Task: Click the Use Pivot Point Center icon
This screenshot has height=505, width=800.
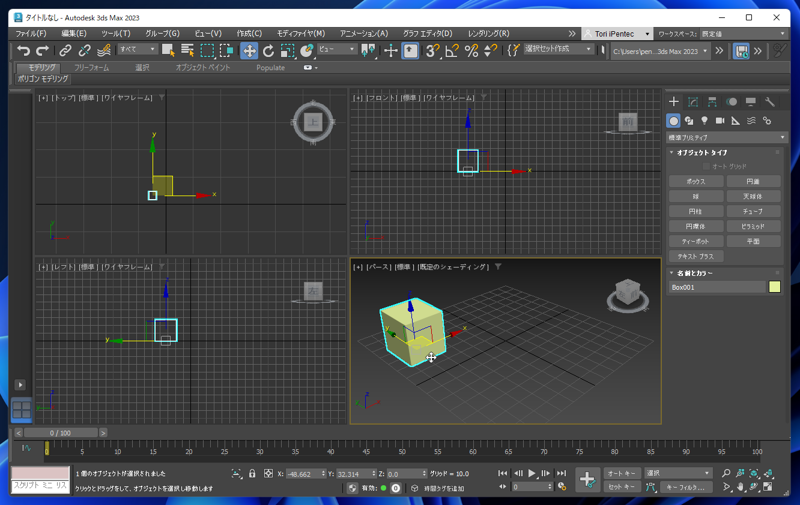Action: (368, 50)
